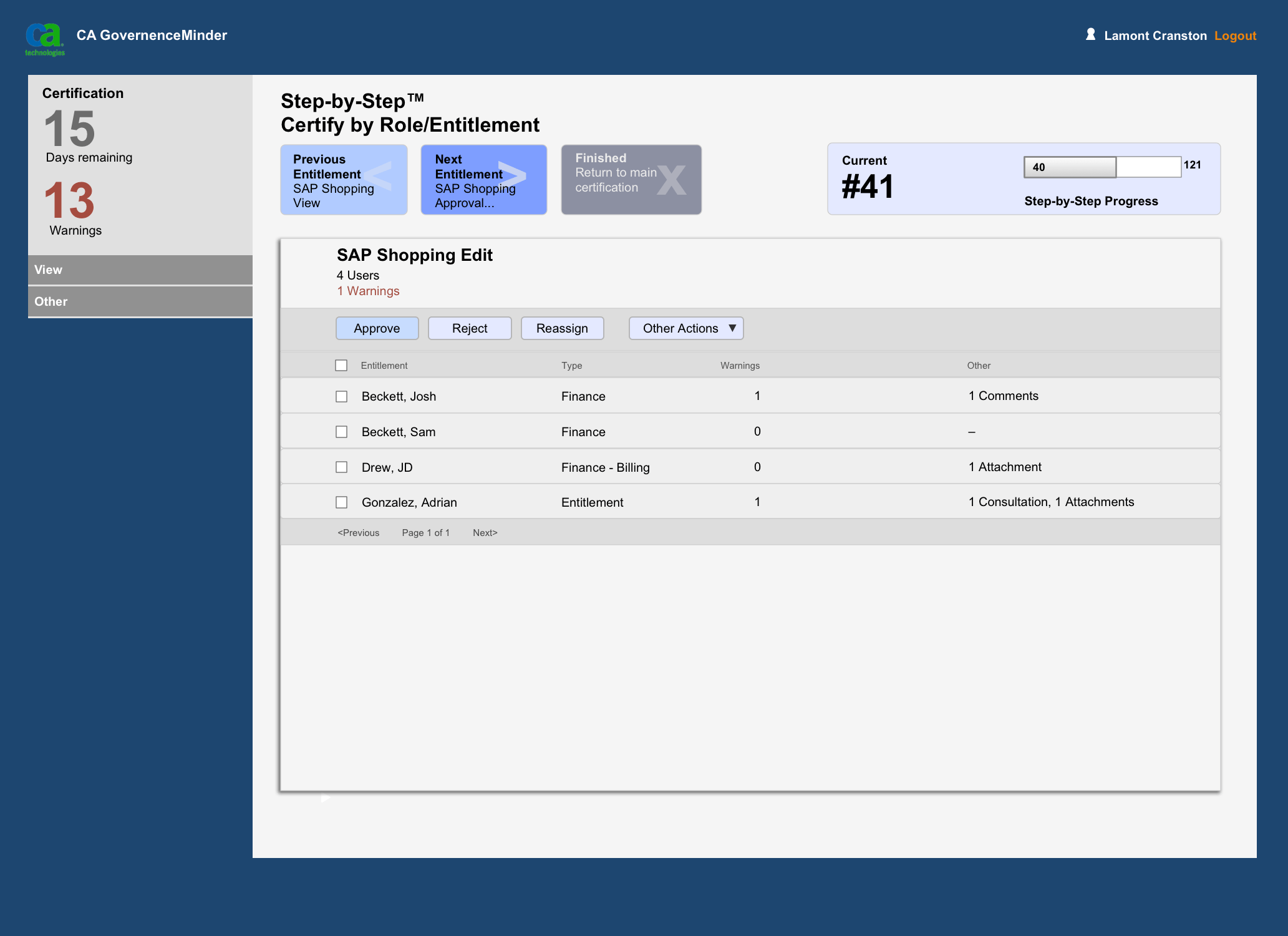Open the Other section in sidebar
Image resolution: width=1288 pixels, height=936 pixels.
140,301
